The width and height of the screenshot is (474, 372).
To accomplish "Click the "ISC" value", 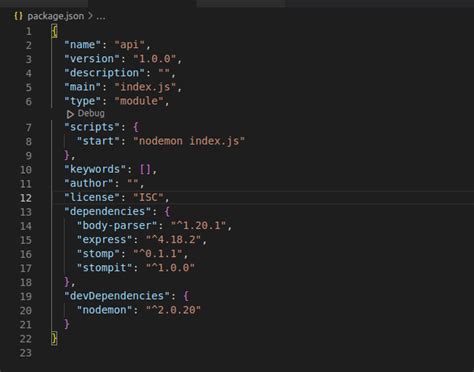I will (x=148, y=197).
